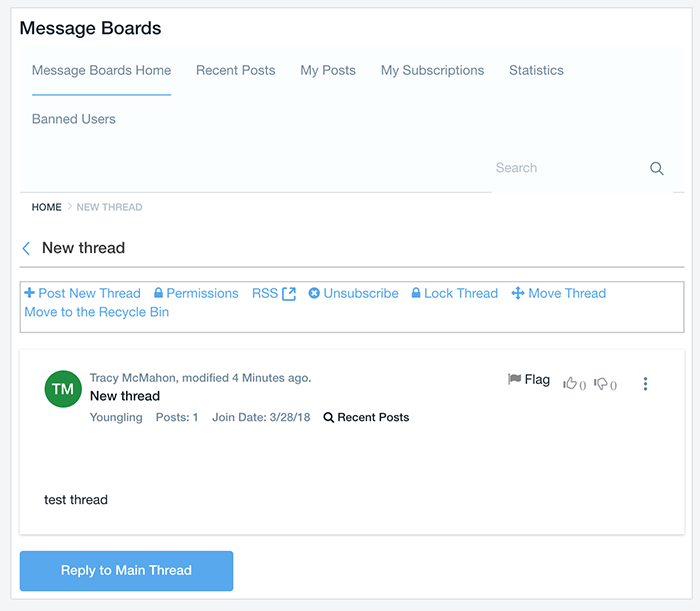Click Post New Thread link
700x611 pixels.
[83, 293]
